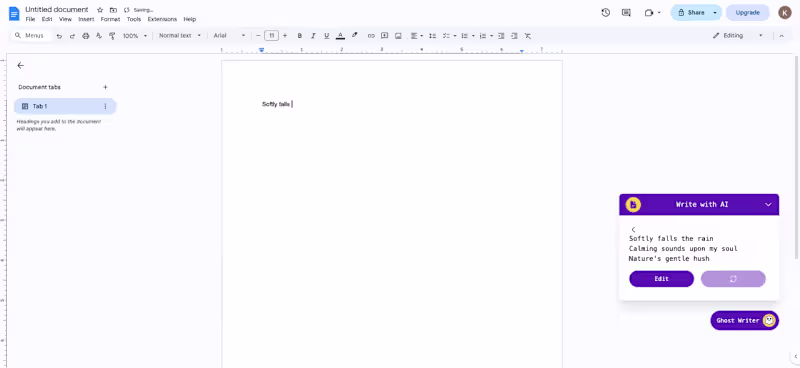Open the Arial font dropdown
Image resolution: width=800 pixels, height=368 pixels.
(x=229, y=36)
